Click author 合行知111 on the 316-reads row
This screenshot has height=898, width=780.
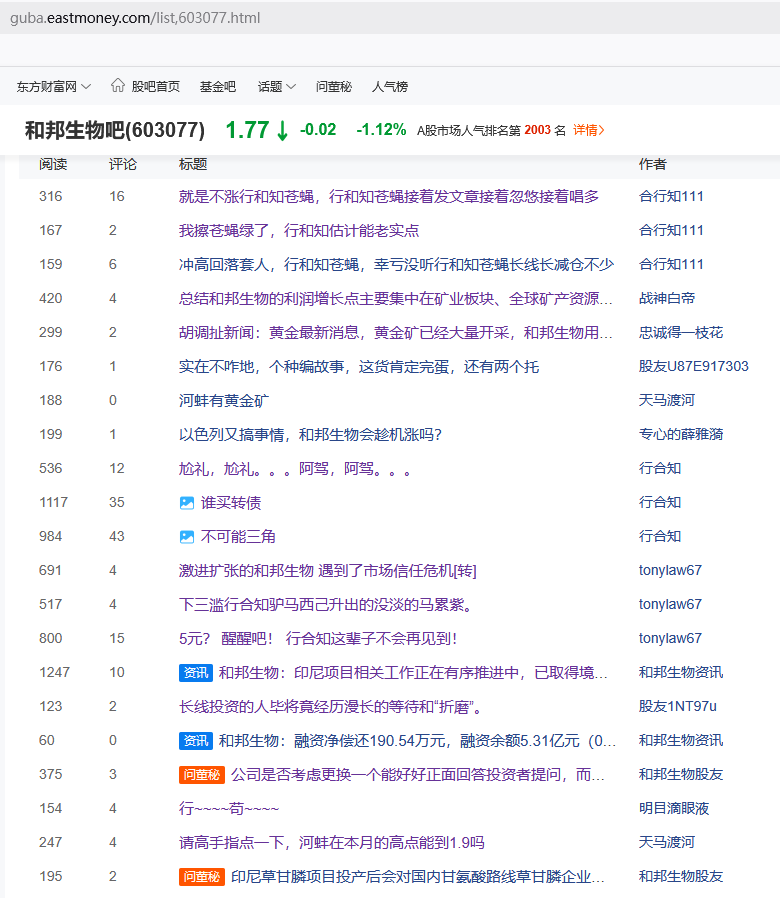coord(671,196)
